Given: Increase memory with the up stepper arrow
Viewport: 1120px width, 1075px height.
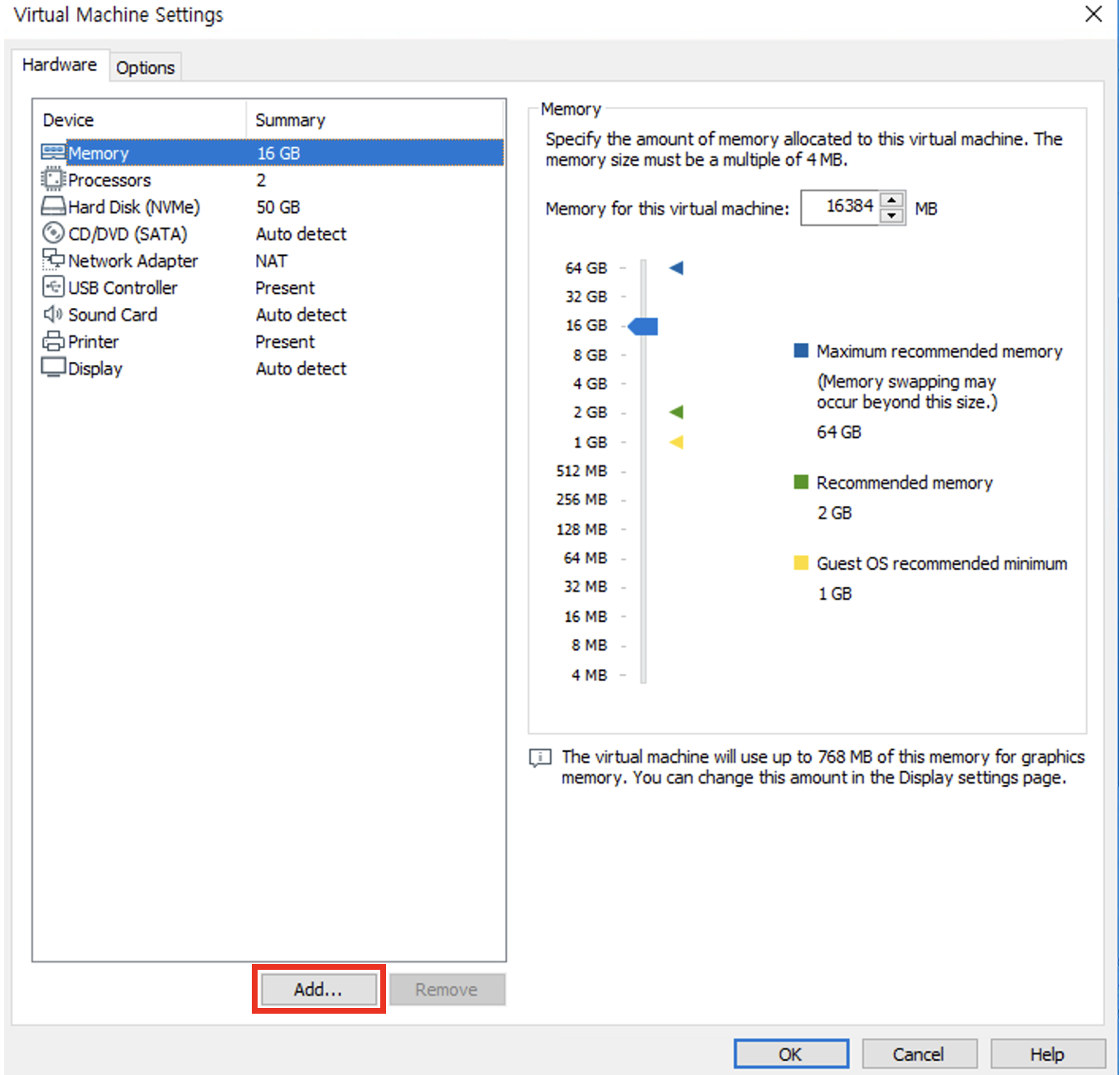Looking at the screenshot, I should tap(891, 200).
